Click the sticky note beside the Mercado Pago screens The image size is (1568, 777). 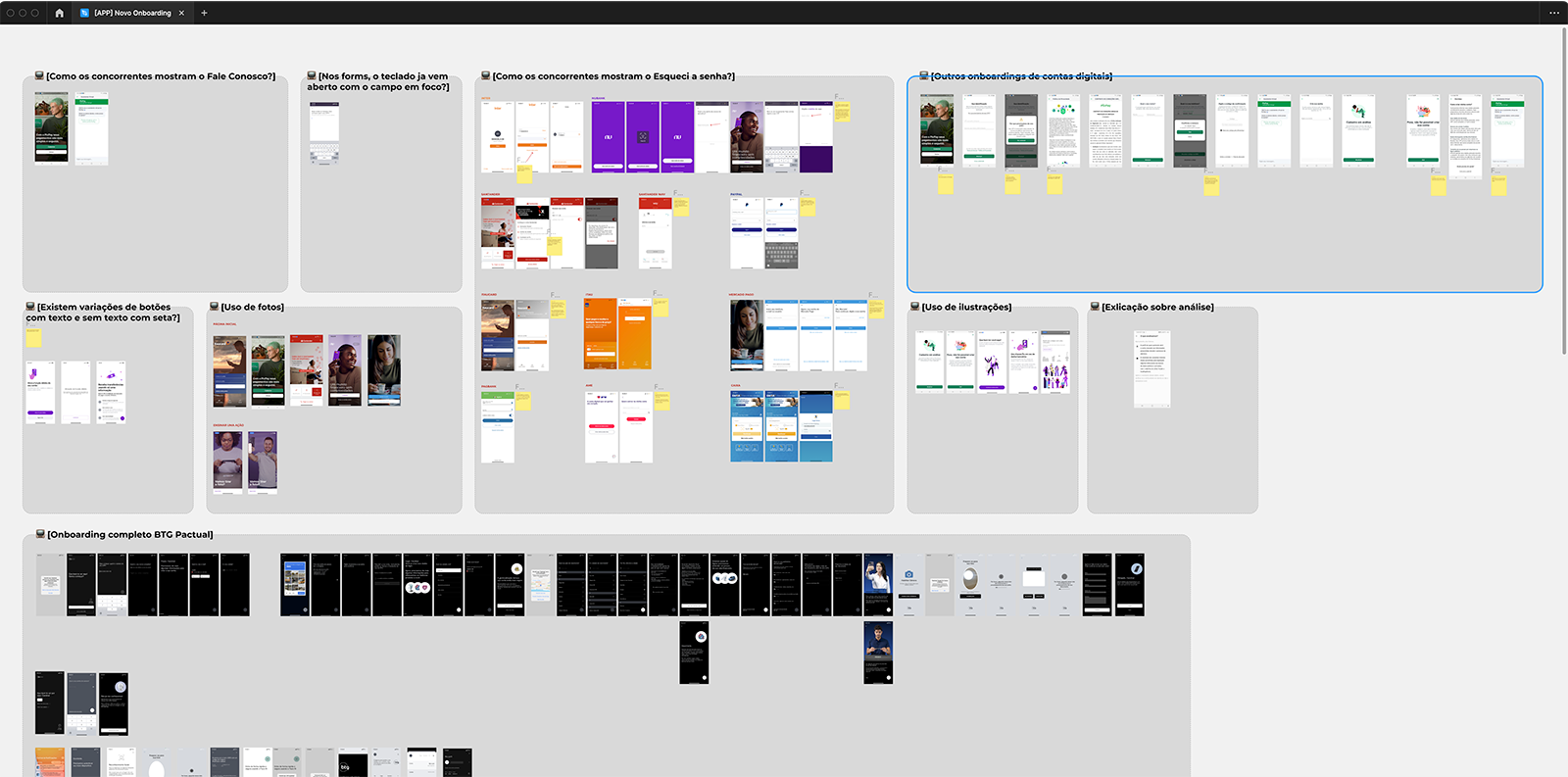[x=876, y=308]
